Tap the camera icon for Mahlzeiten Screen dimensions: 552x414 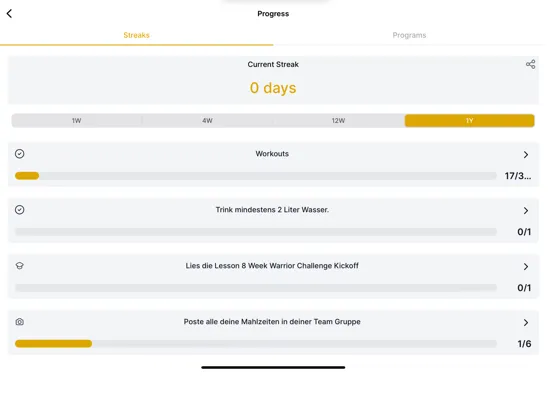point(20,322)
